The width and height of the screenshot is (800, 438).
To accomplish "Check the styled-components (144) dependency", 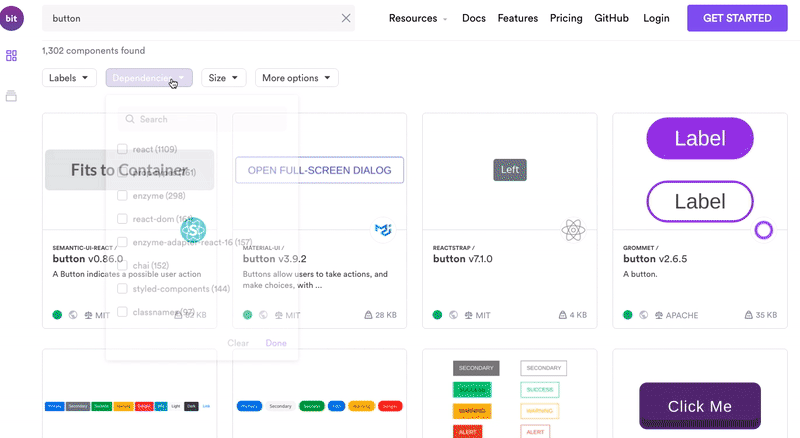I will pyautogui.click(x=122, y=288).
